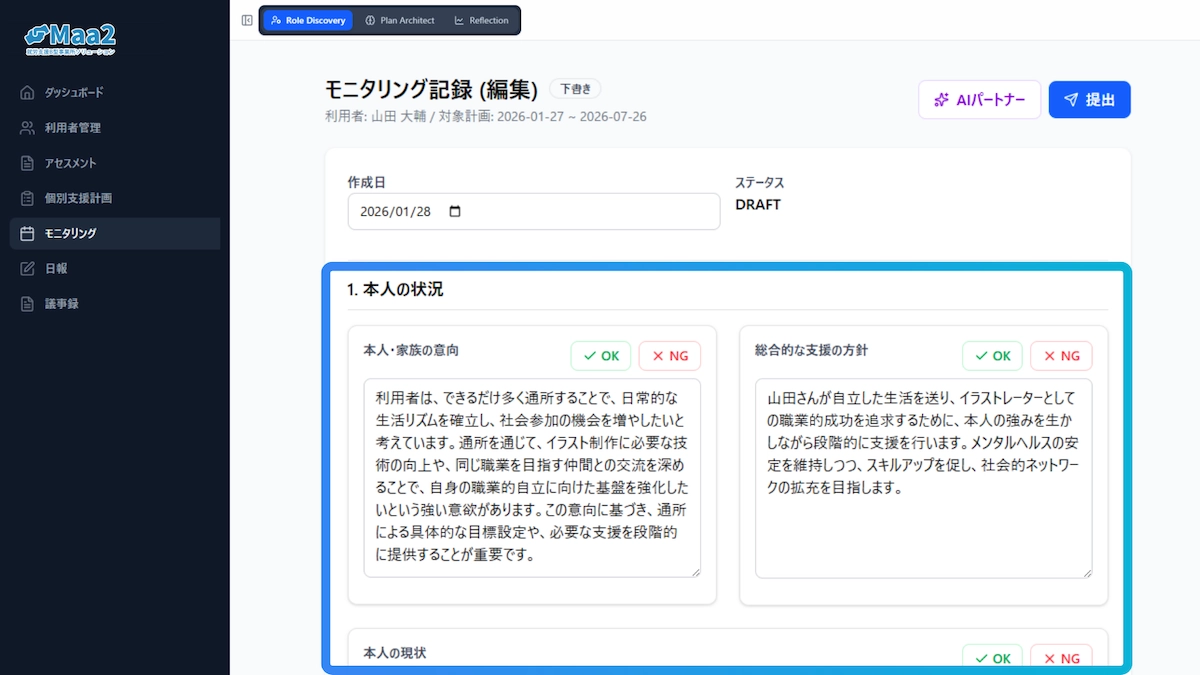The width and height of the screenshot is (1200, 675).
Task: Mark 総合的な支援の方針 as NG
Action: (1061, 356)
